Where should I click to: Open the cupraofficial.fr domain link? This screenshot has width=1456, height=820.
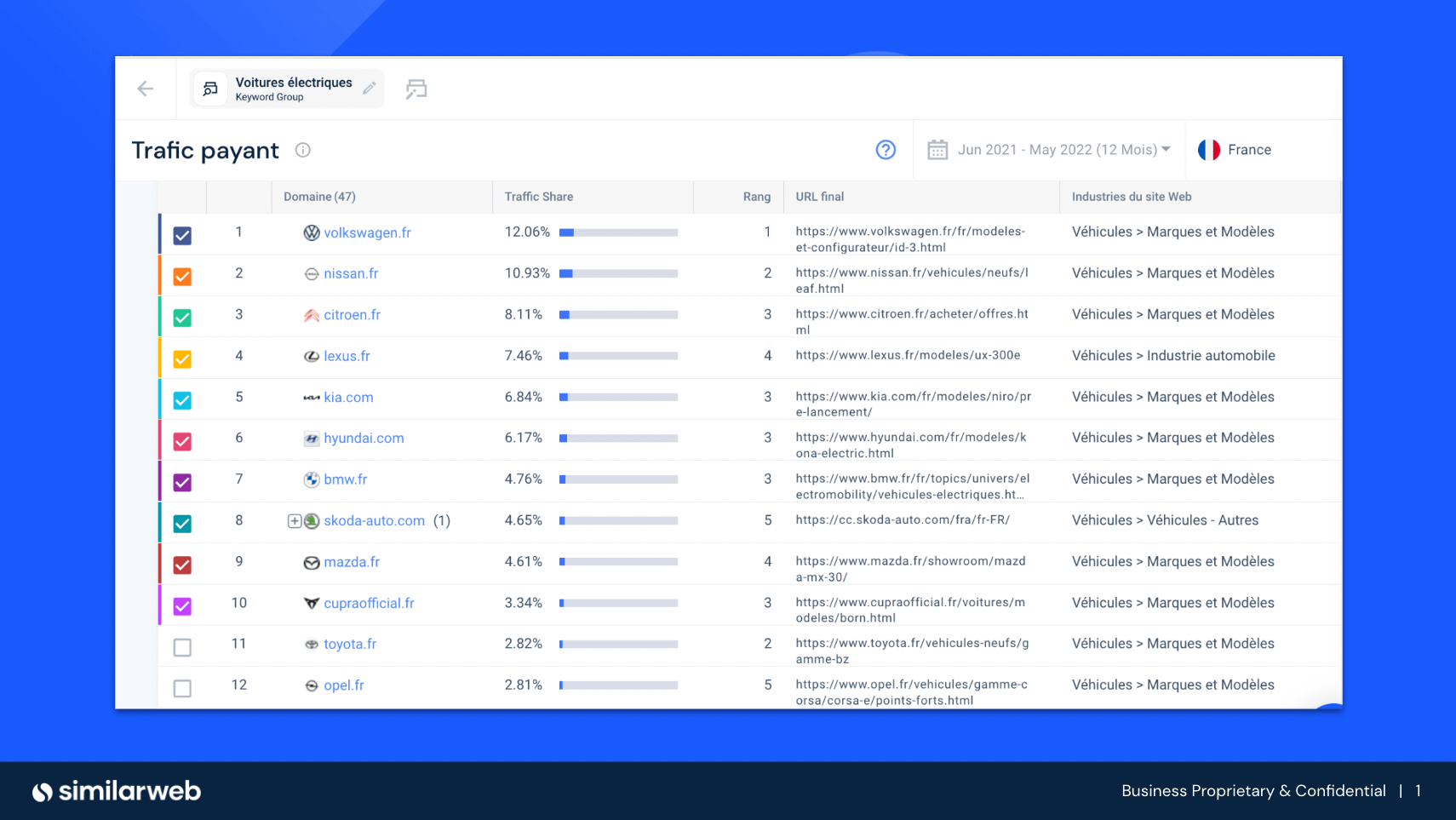(369, 603)
